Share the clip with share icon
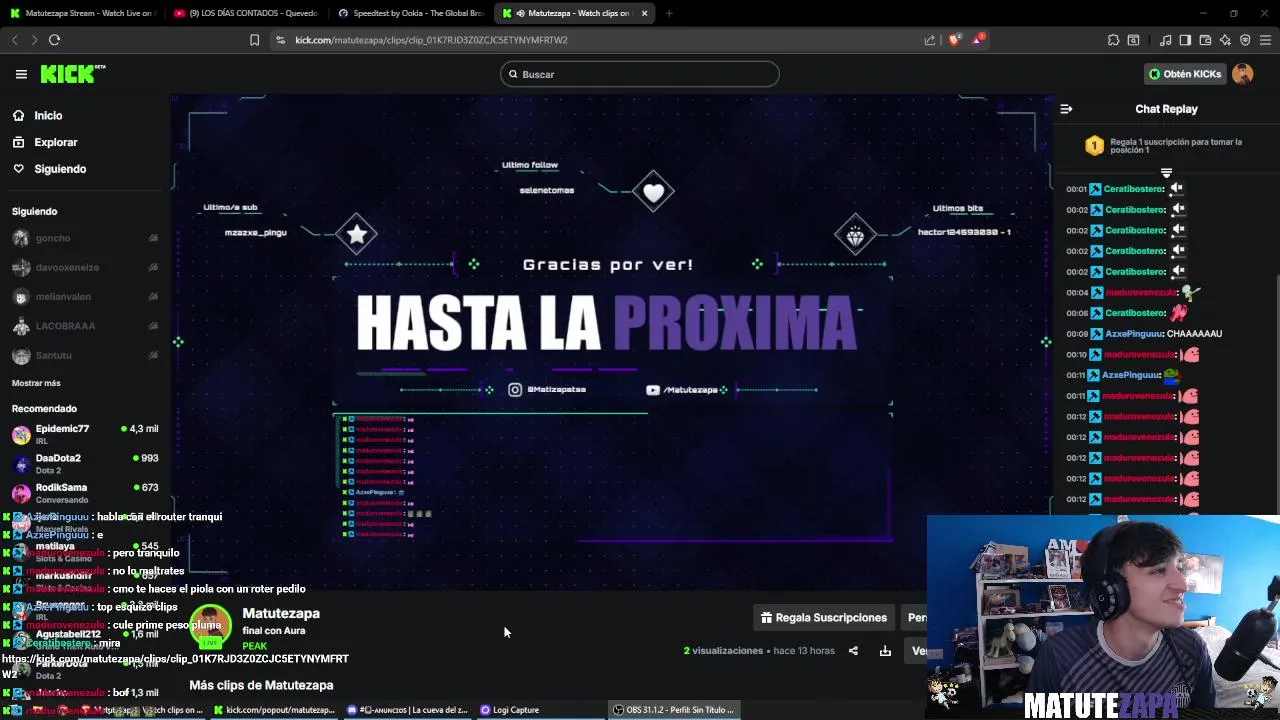Image resolution: width=1280 pixels, height=720 pixels. pos(853,651)
